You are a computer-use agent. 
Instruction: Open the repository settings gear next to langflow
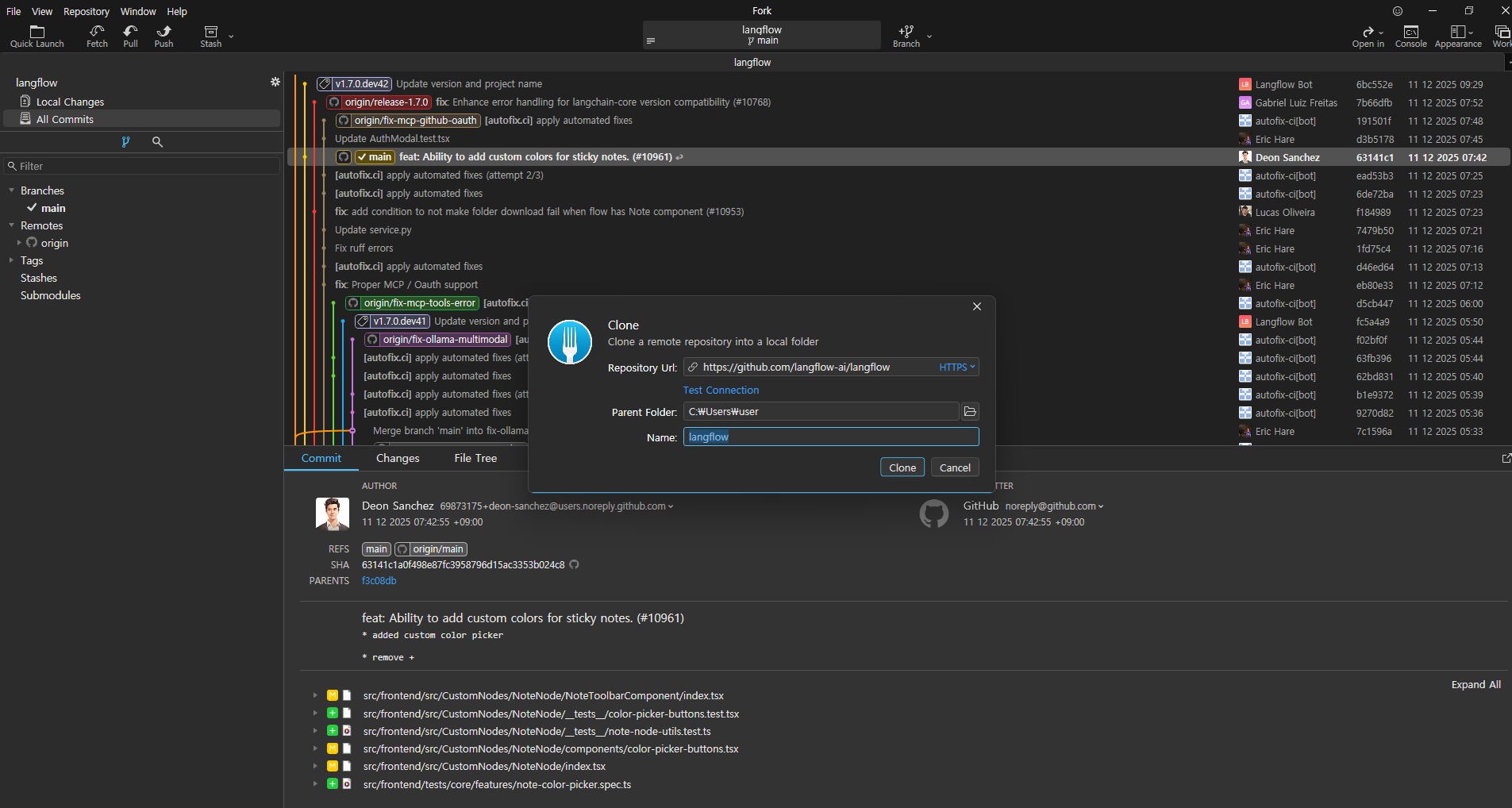pyautogui.click(x=275, y=82)
